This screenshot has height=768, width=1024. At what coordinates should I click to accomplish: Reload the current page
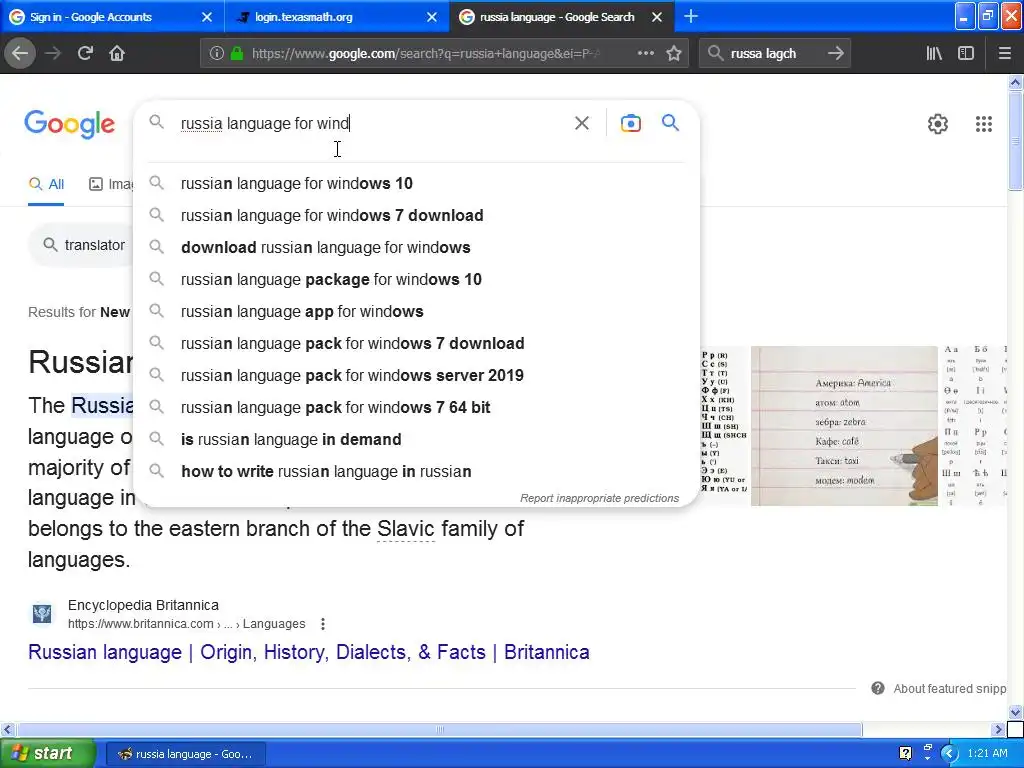pyautogui.click(x=85, y=53)
